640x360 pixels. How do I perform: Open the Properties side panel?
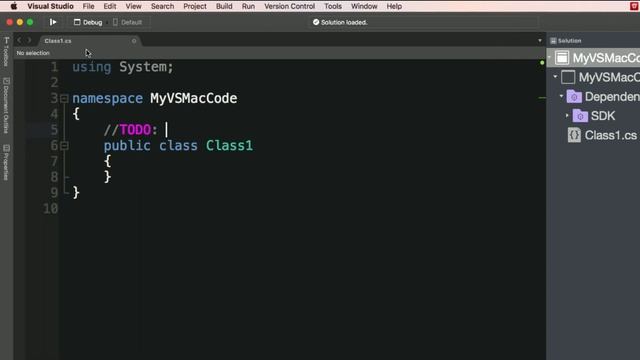pos(6,162)
